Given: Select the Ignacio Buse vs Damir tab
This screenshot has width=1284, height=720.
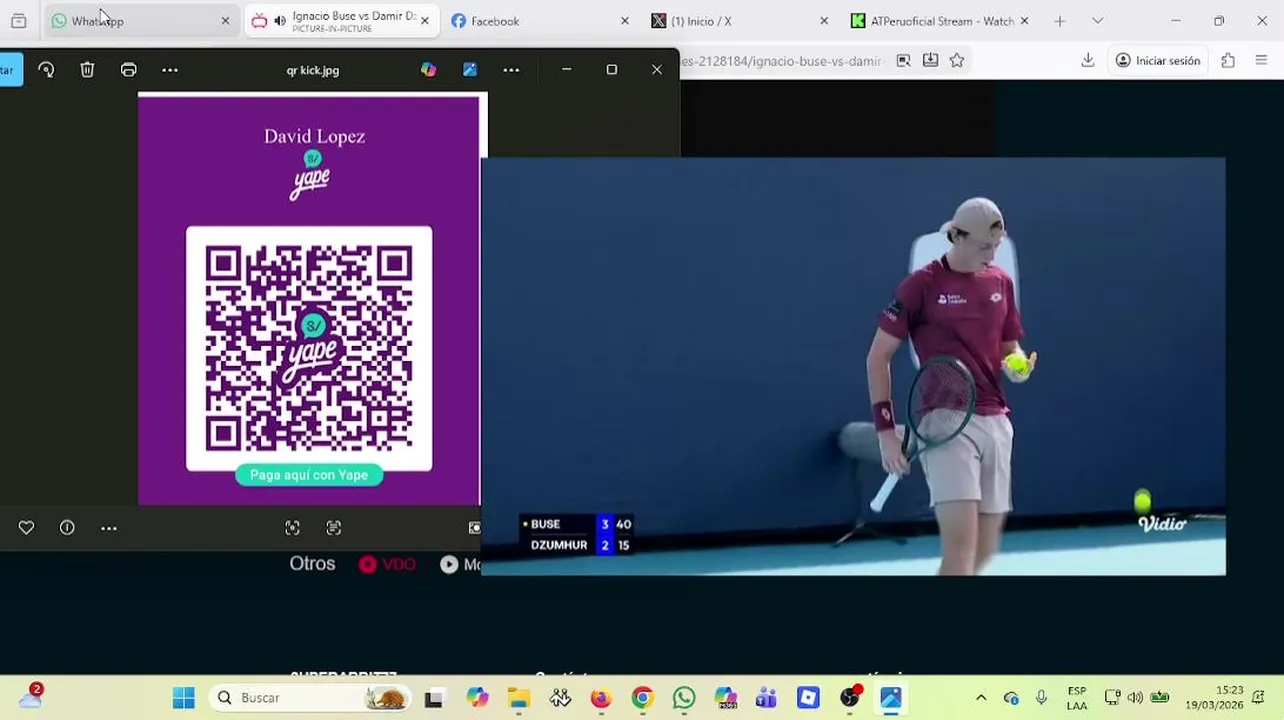Looking at the screenshot, I should pos(340,21).
